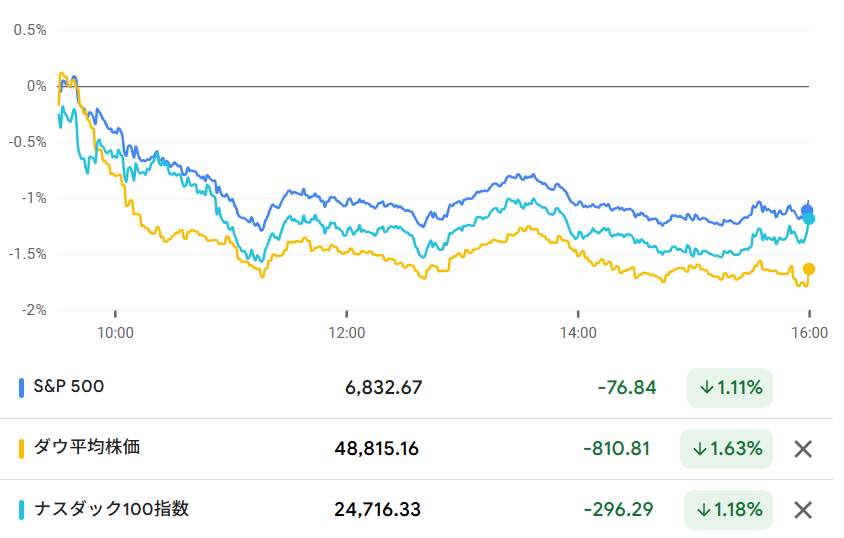This screenshot has width=844, height=538.
Task: Click the S&P 500 ↓1.11% change badge
Action: (x=730, y=387)
